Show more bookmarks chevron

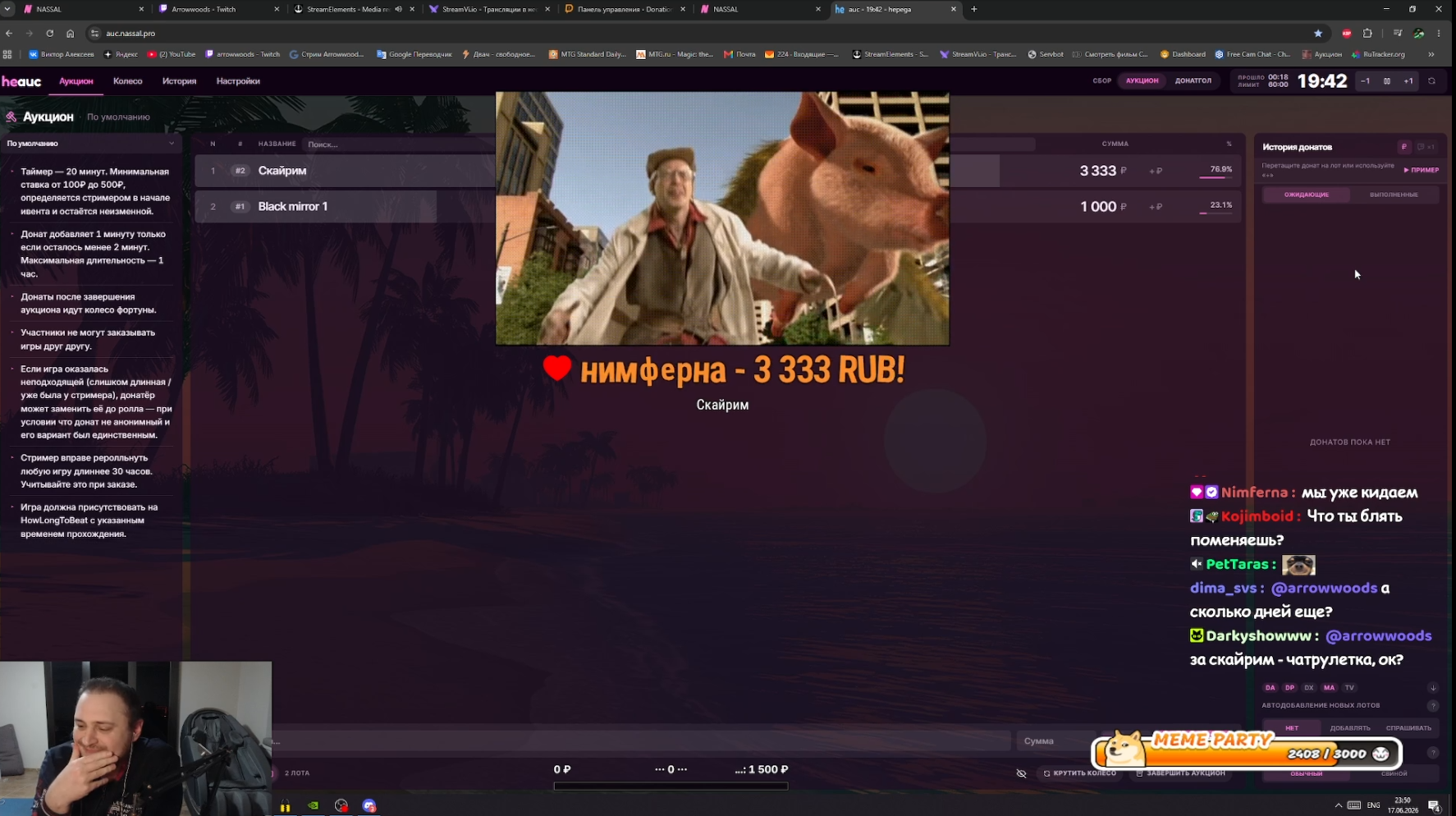(1431, 54)
